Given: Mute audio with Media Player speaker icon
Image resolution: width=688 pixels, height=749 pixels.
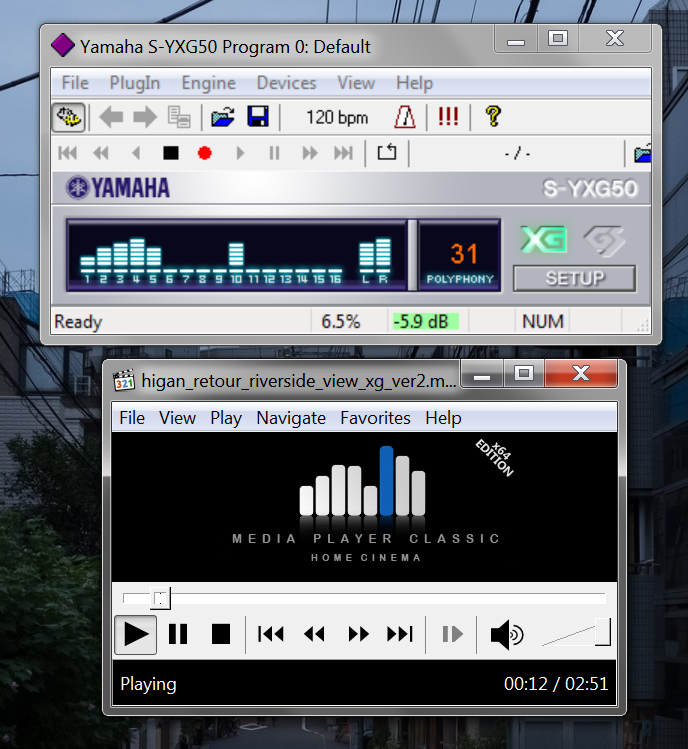Looking at the screenshot, I should coord(507,634).
